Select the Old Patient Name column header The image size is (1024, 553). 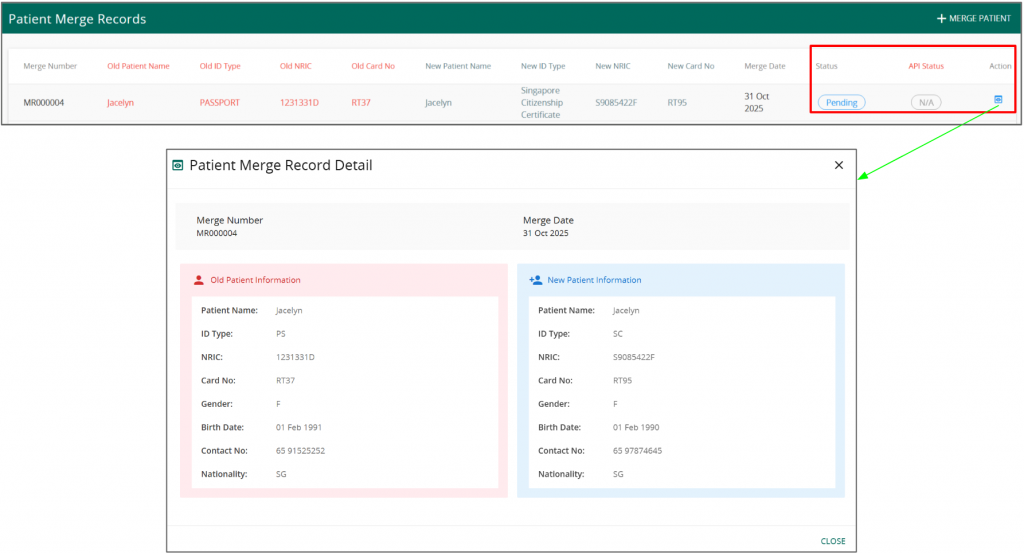point(138,66)
